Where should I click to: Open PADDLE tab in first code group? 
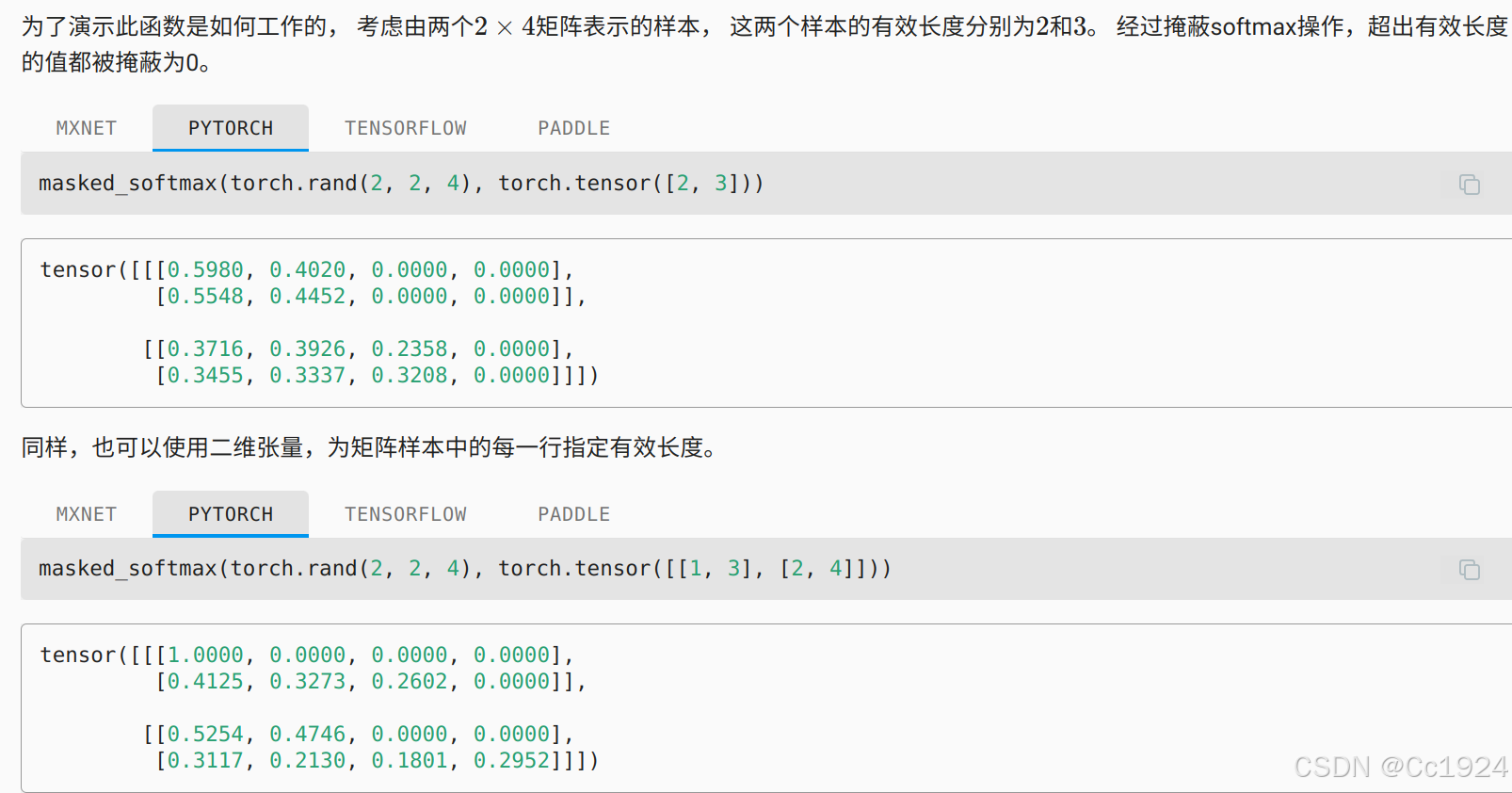pyautogui.click(x=574, y=128)
